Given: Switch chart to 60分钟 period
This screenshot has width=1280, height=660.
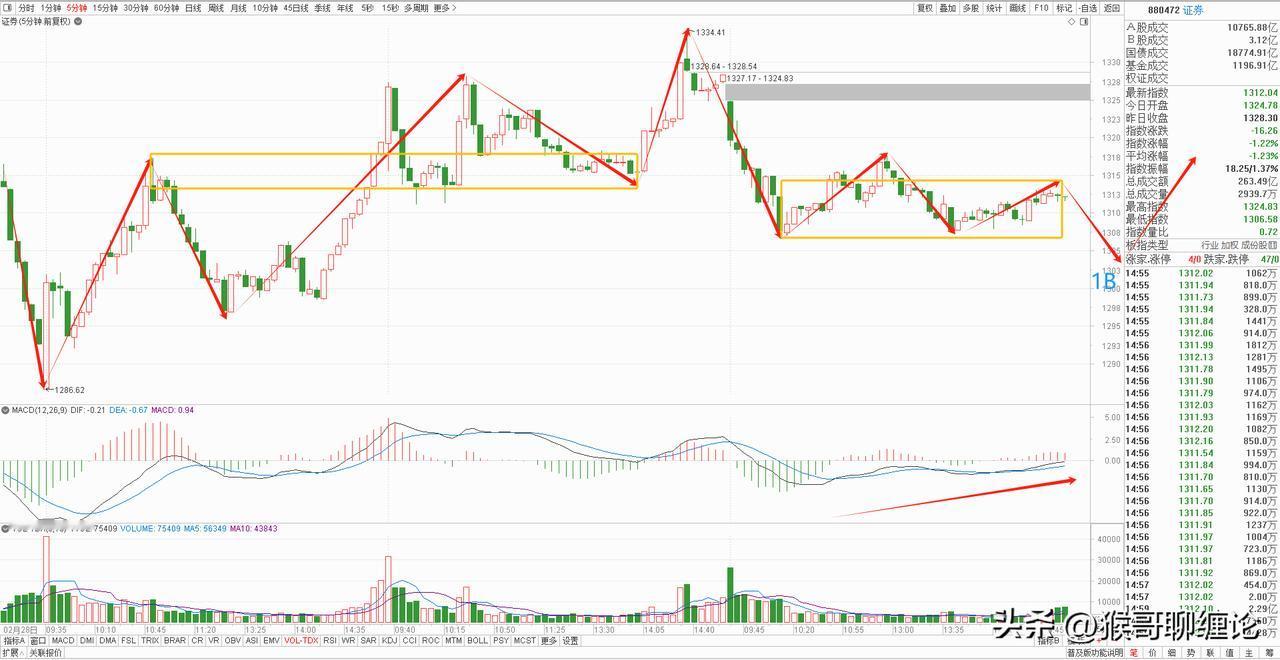Looking at the screenshot, I should click(x=166, y=8).
